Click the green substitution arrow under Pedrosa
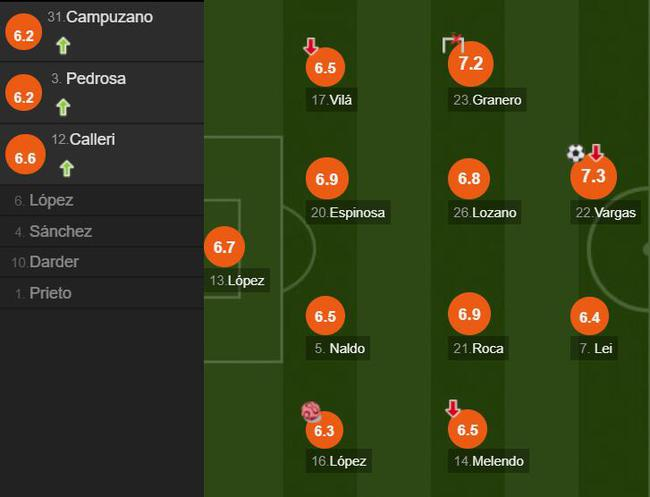The height and width of the screenshot is (497, 650). 63,107
